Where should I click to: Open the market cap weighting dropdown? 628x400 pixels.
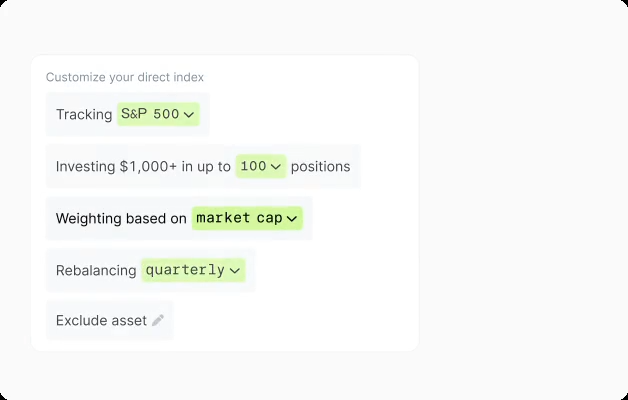coord(247,218)
